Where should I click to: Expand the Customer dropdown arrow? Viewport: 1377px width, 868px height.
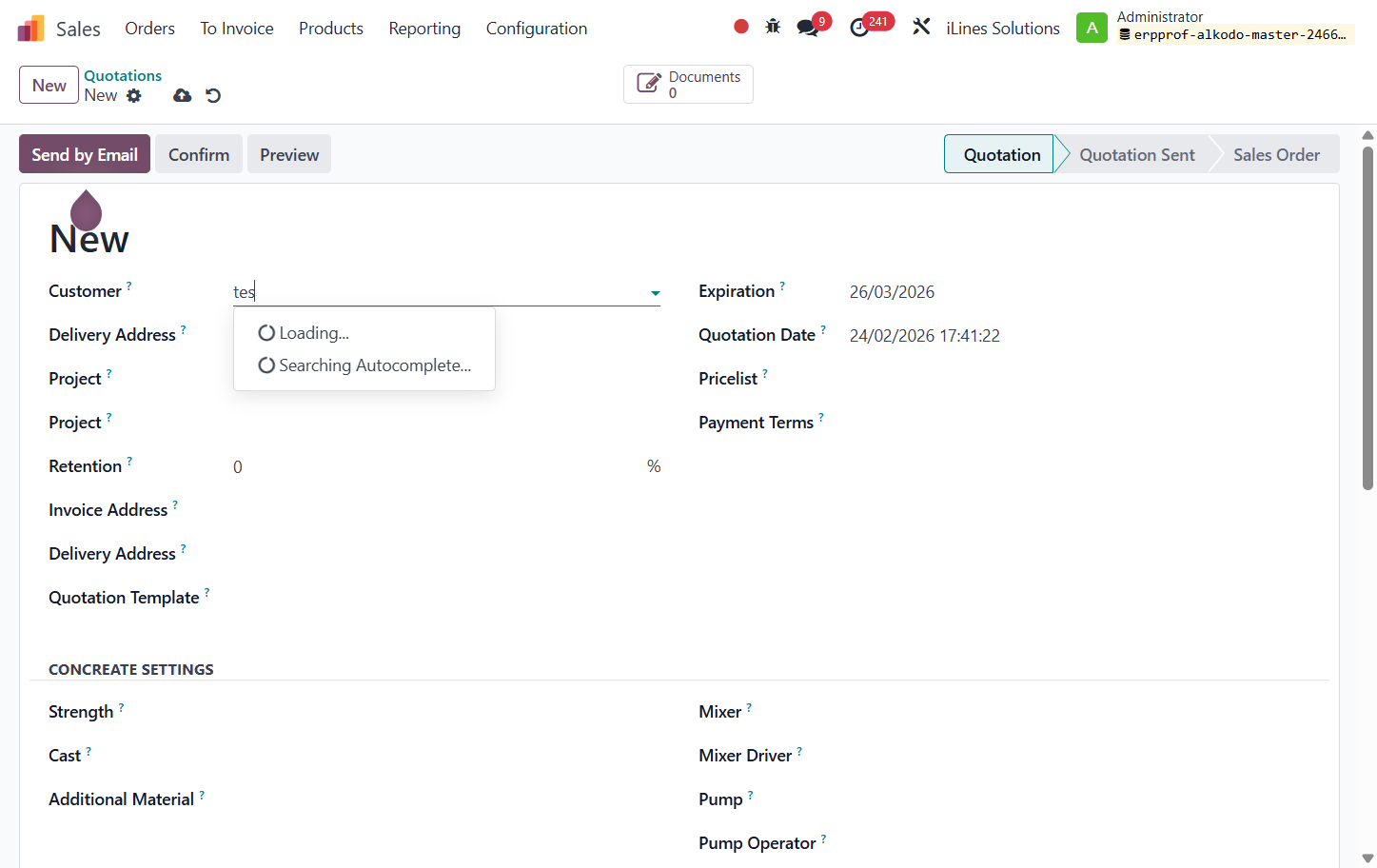[x=656, y=293]
